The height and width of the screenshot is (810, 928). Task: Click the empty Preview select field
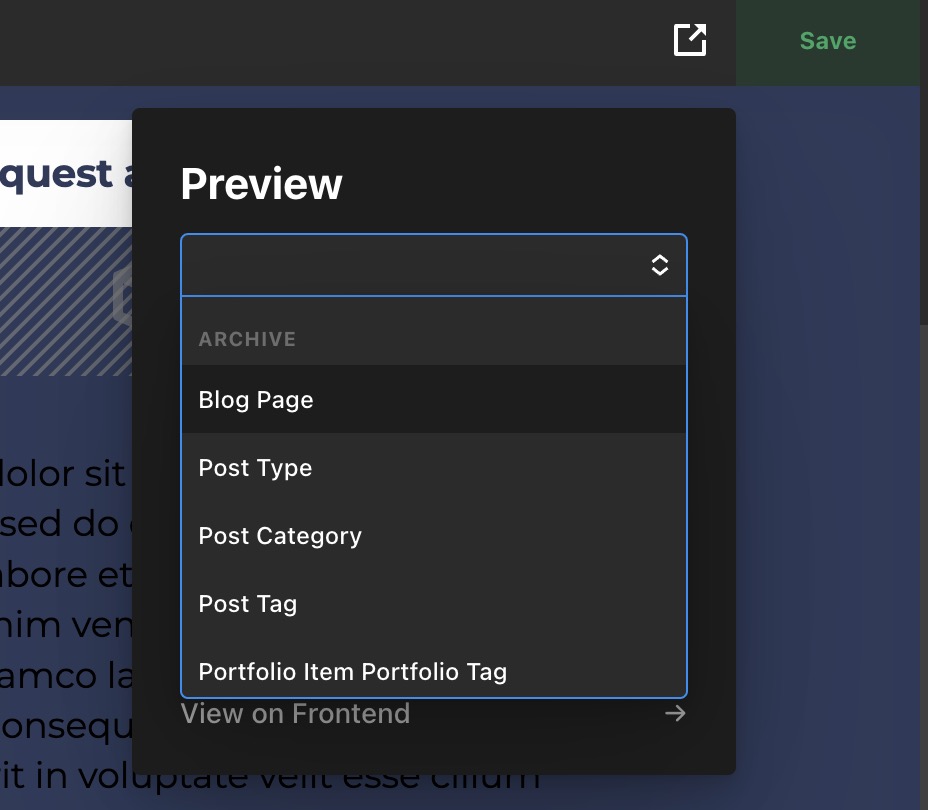[434, 265]
